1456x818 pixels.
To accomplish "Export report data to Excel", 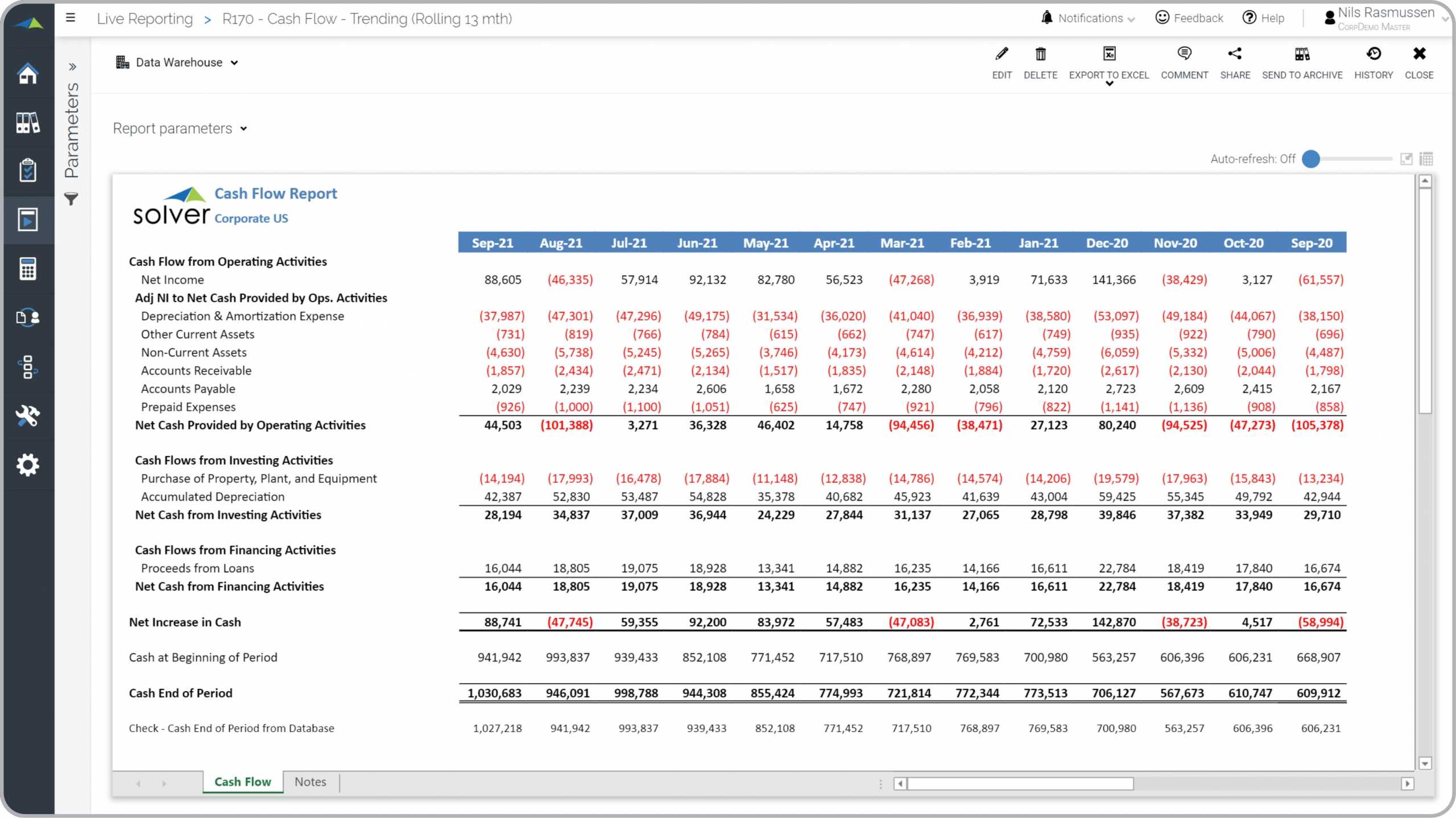I will 1109,62.
